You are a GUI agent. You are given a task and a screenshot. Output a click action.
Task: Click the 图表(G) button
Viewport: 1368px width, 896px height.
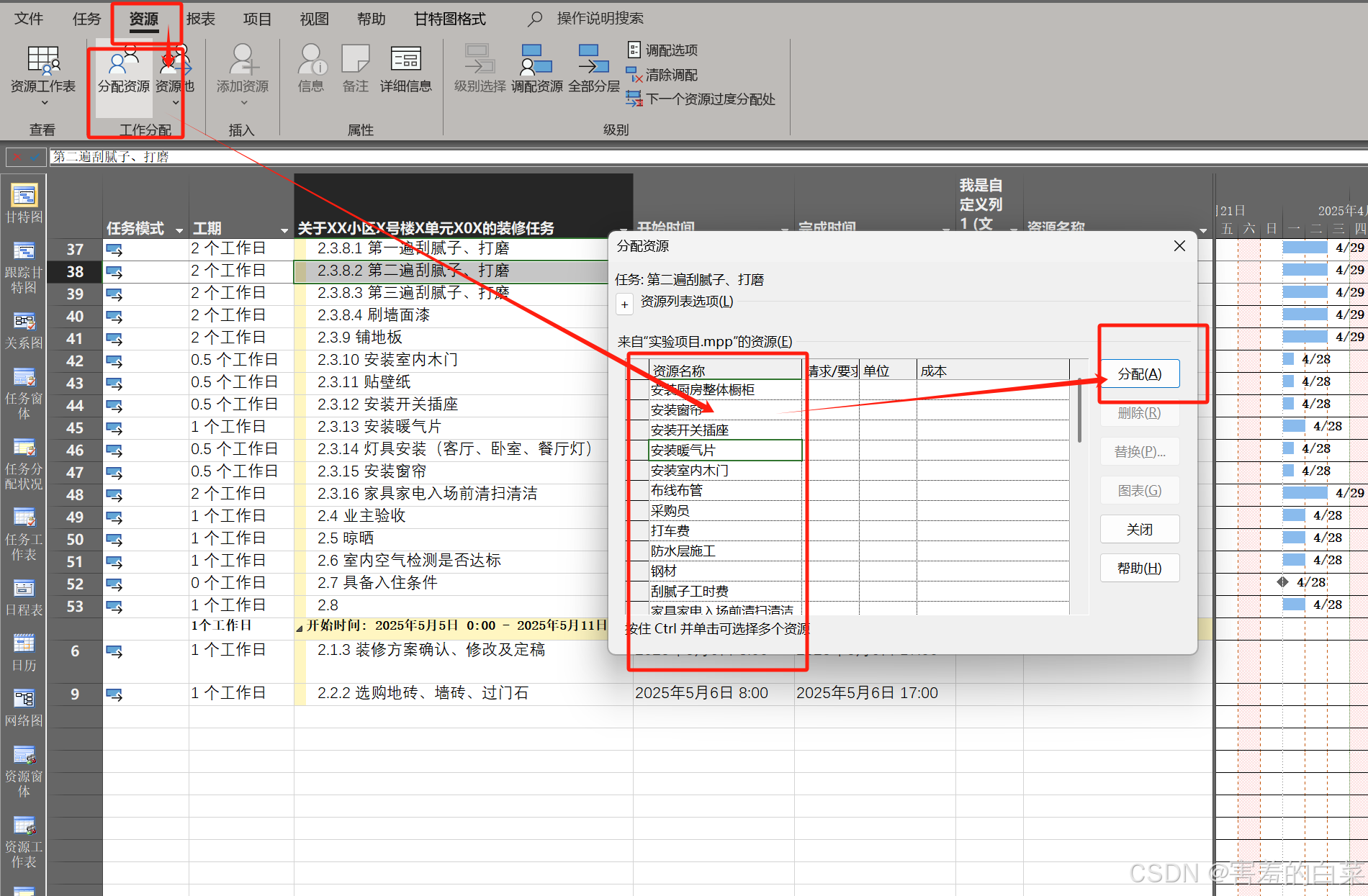point(1140,490)
